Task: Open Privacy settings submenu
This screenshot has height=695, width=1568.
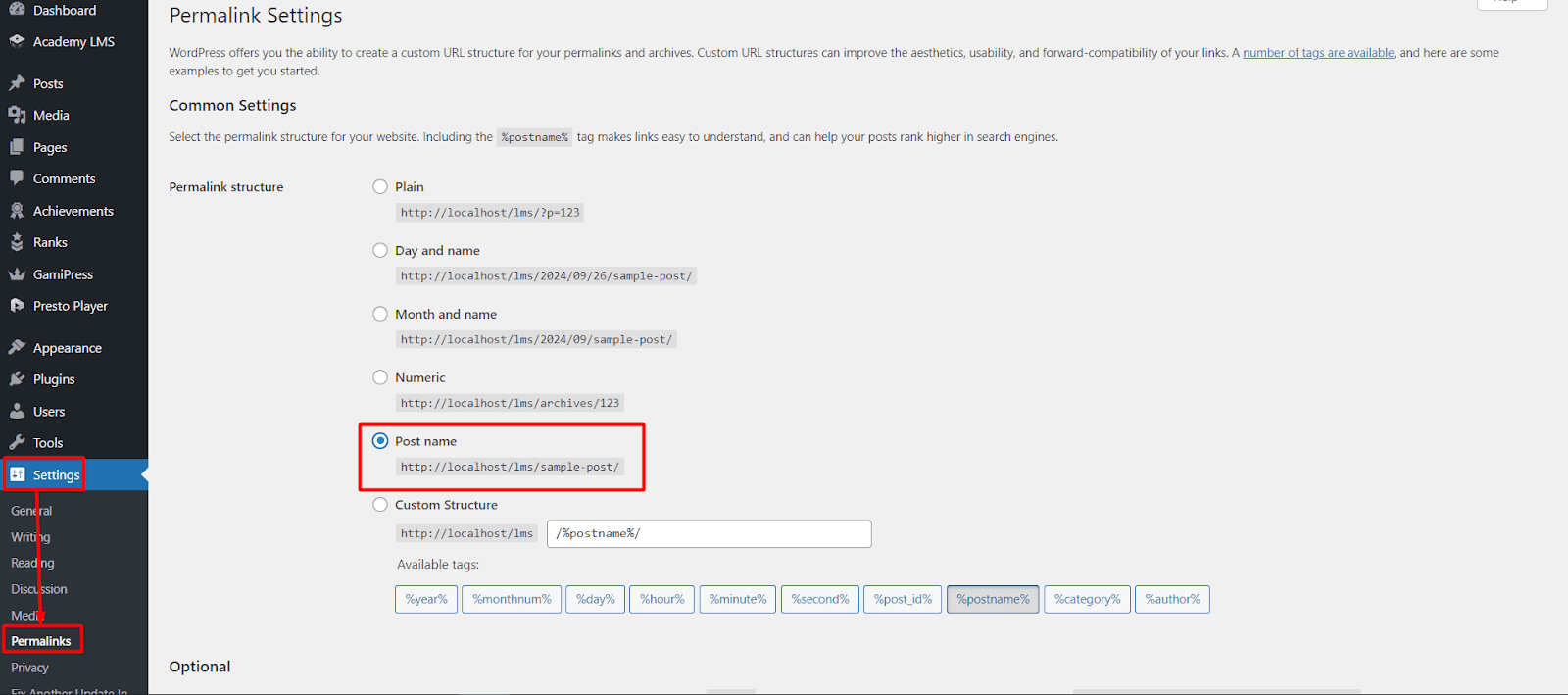Action: pos(29,668)
